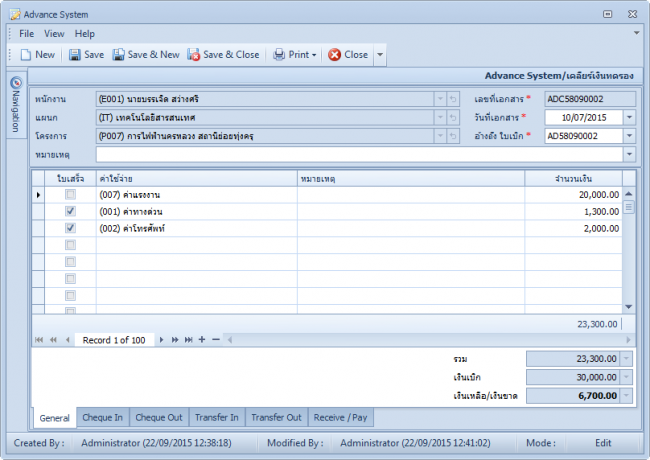Open the View menu
650x460 pixels.
pos(54,34)
